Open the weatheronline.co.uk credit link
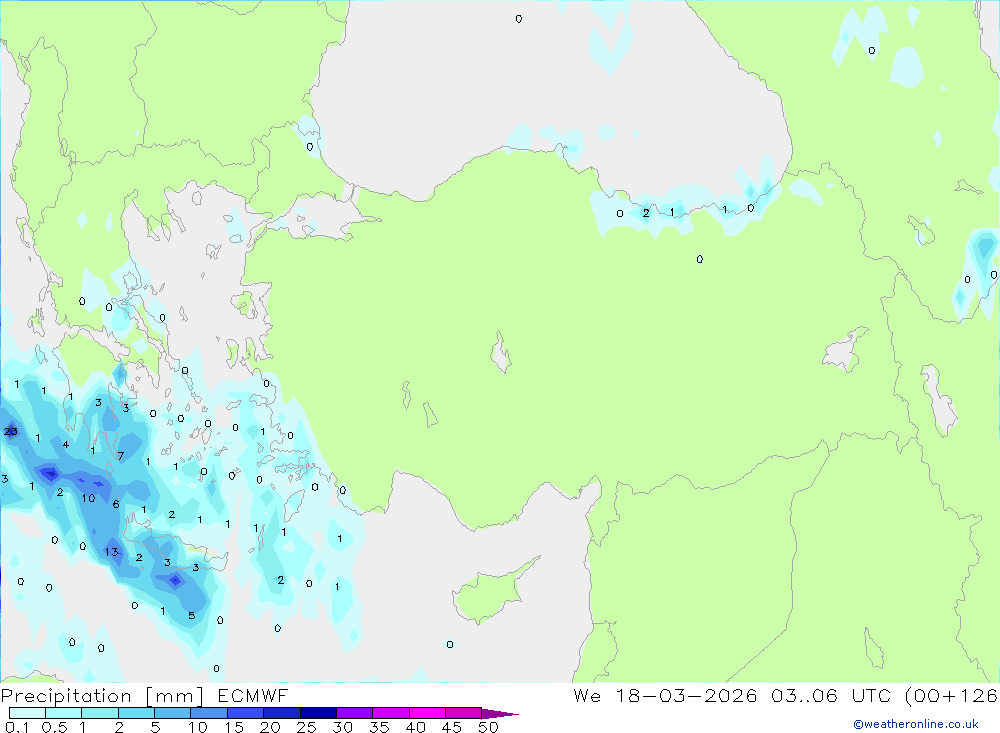Screen dimensions: 1000x733 (x=916, y=724)
